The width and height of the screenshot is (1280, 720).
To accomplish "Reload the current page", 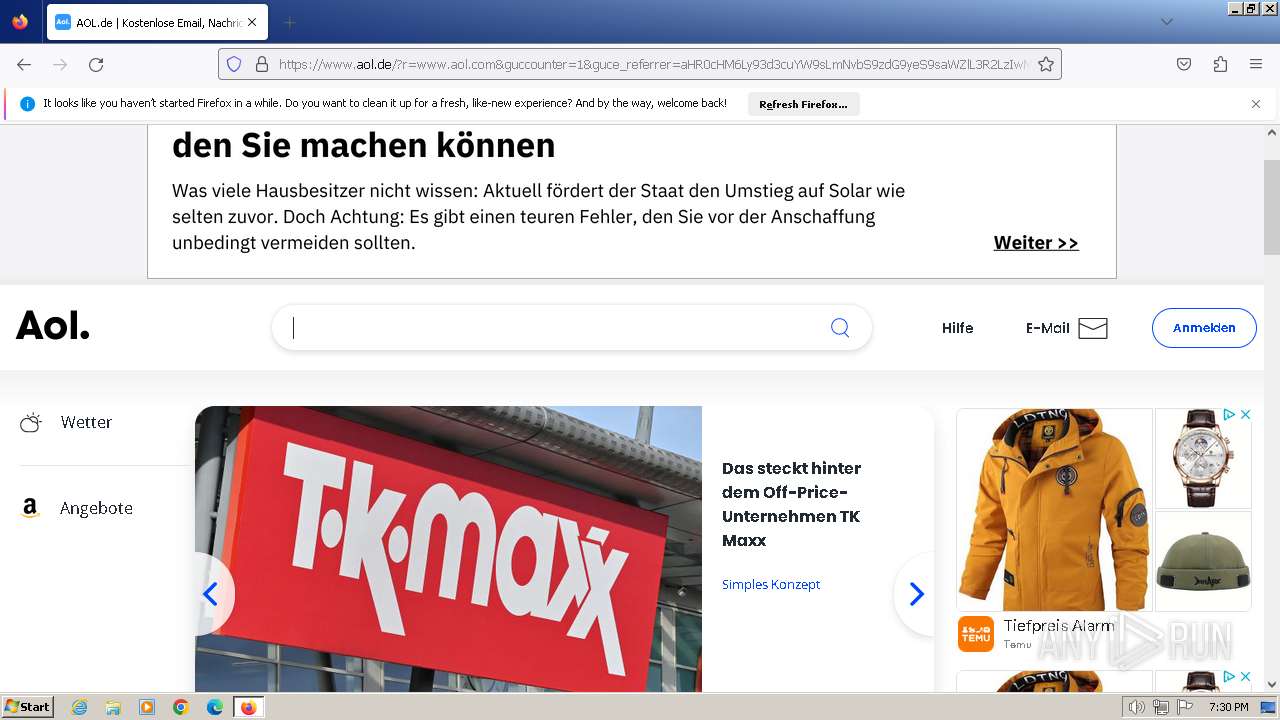I will point(96,64).
